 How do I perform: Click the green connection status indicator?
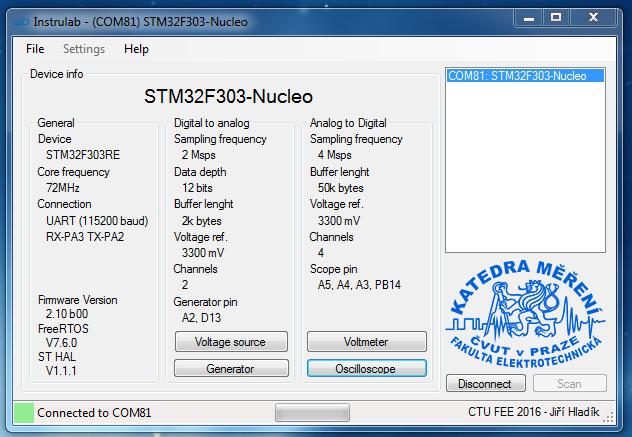(24, 413)
